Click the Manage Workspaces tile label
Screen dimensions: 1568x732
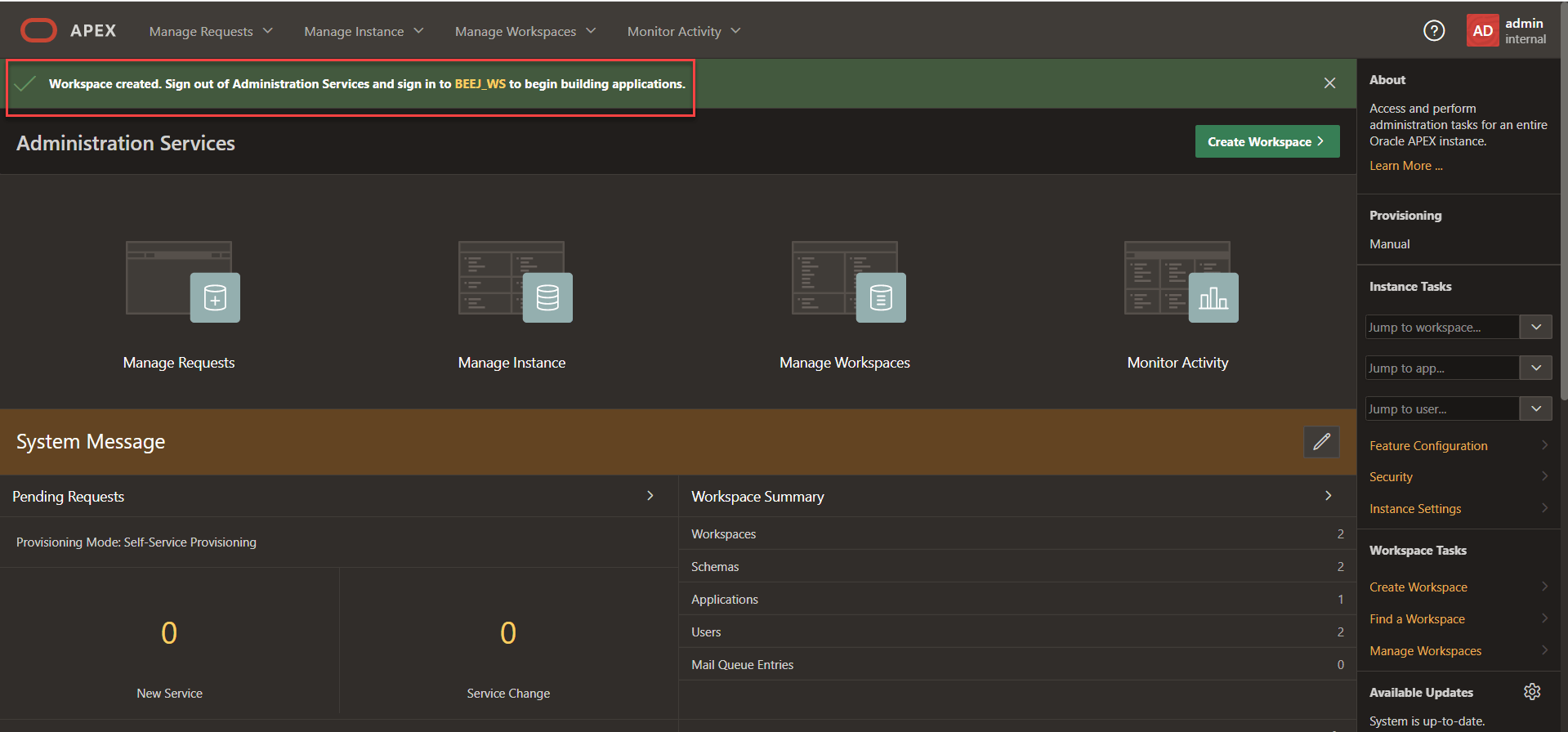tap(845, 363)
